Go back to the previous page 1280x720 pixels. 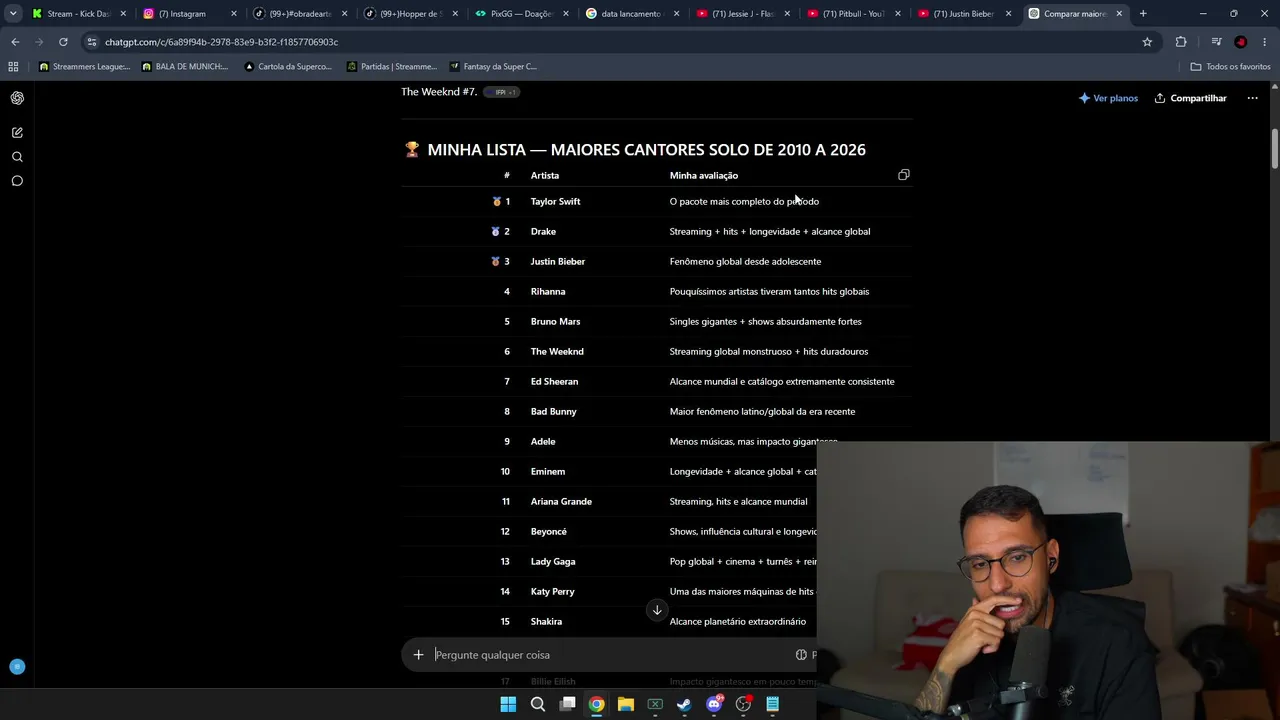15,42
